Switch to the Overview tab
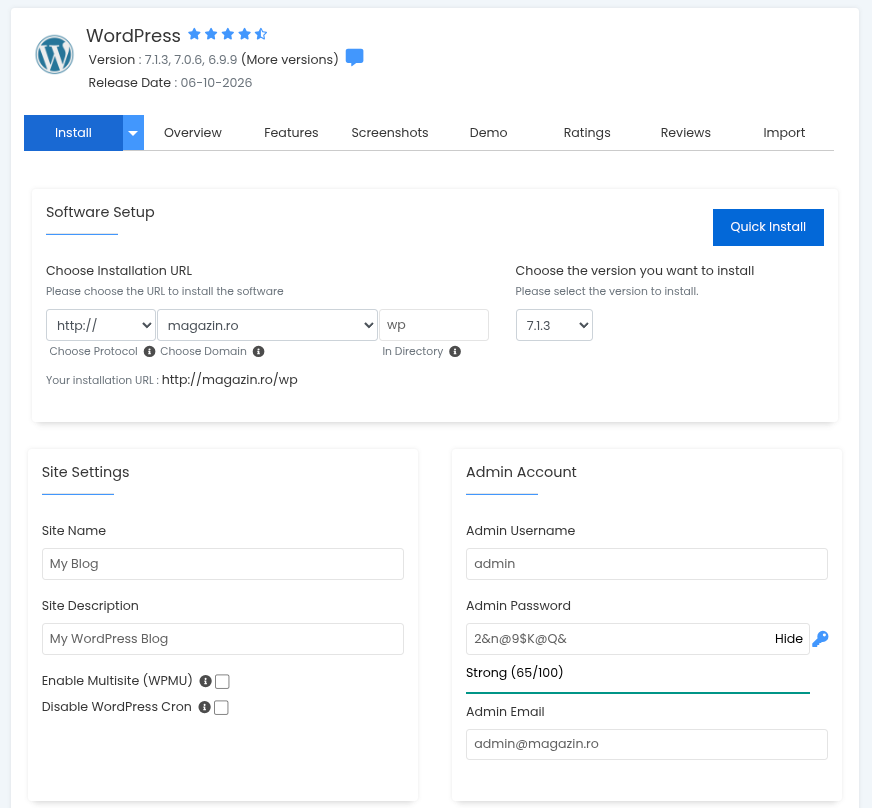Image resolution: width=872 pixels, height=808 pixels. coord(192,133)
